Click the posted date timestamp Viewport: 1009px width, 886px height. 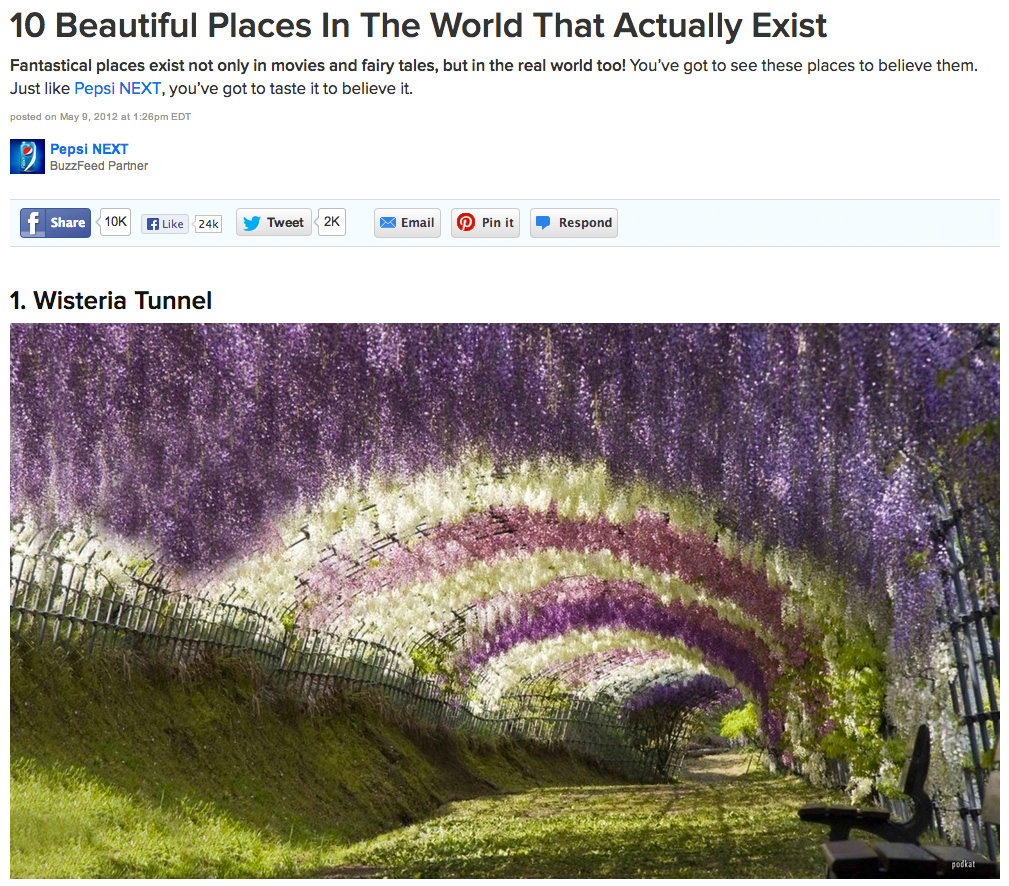[100, 117]
